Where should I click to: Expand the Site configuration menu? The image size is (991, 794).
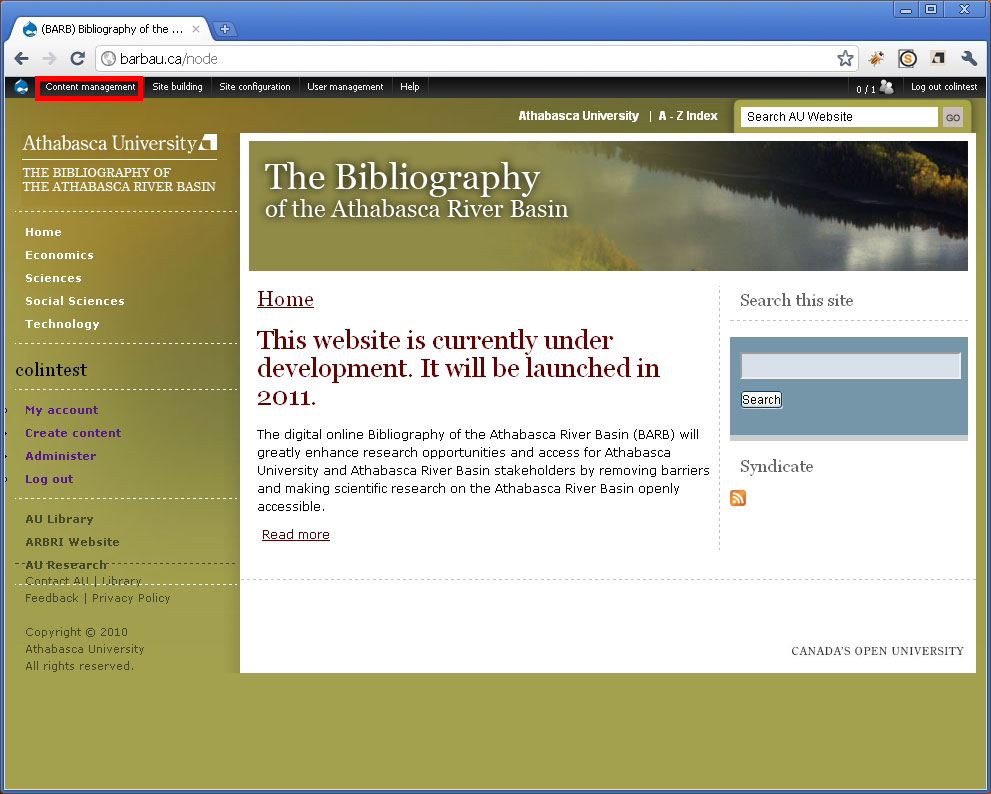pos(255,87)
